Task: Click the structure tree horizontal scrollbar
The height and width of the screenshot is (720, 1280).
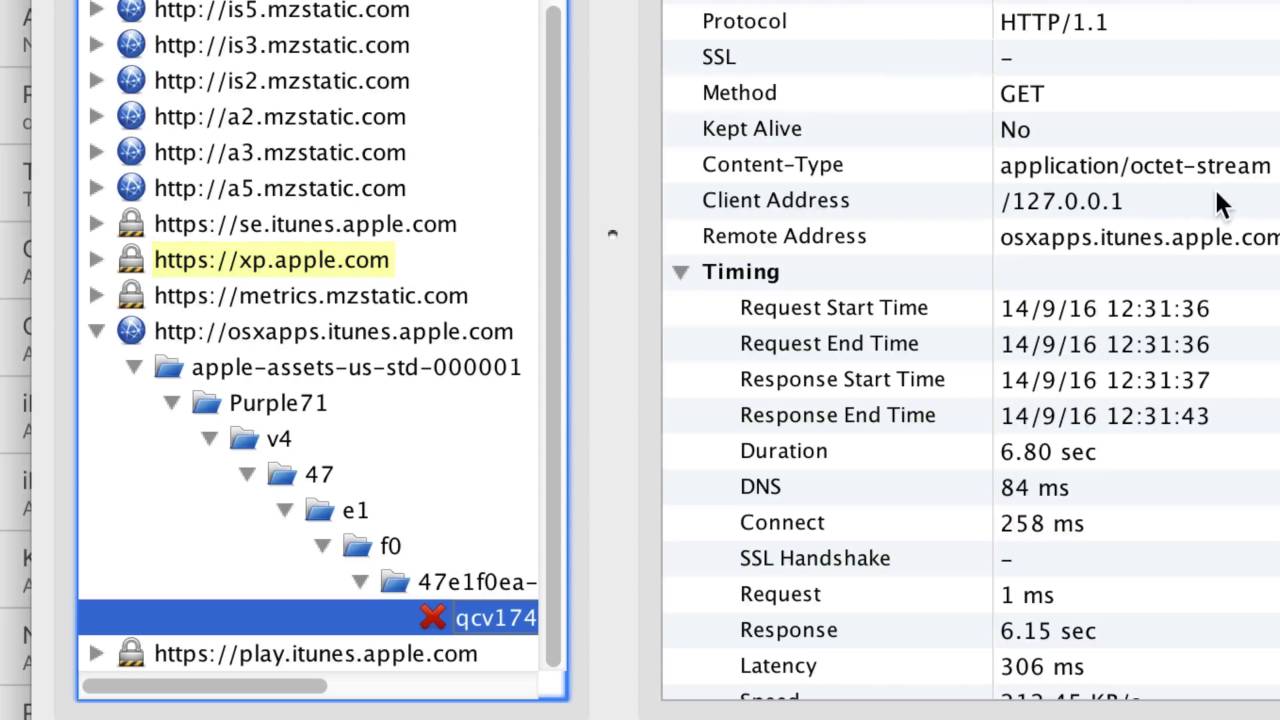Action: [204, 686]
